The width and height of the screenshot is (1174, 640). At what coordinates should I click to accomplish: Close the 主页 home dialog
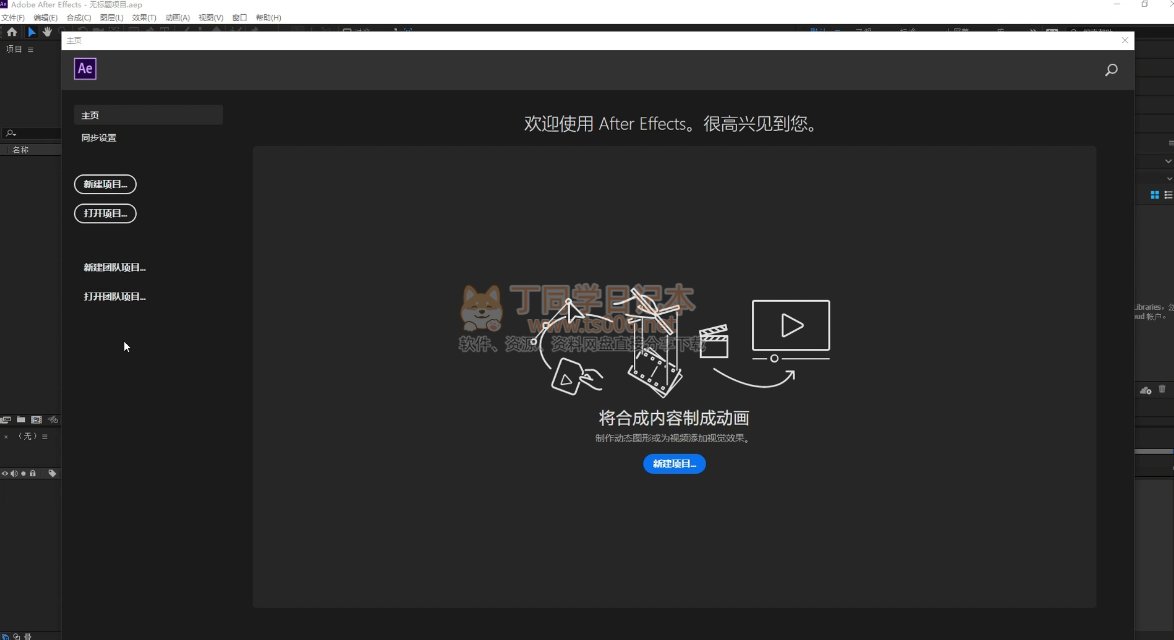pos(1125,40)
